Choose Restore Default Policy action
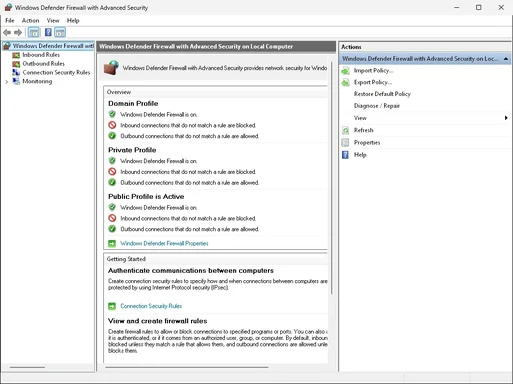The image size is (513, 384). pos(382,94)
